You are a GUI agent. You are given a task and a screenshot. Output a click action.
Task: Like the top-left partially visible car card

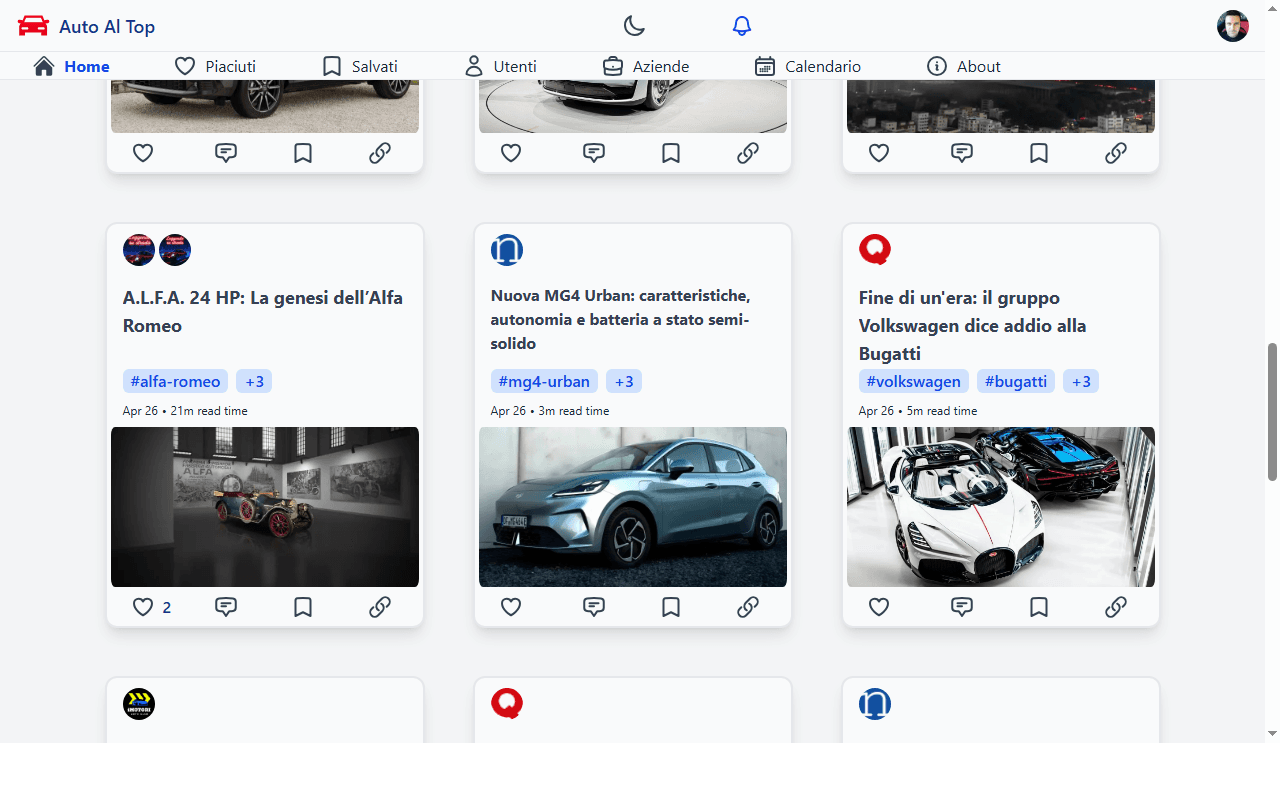[x=143, y=153]
